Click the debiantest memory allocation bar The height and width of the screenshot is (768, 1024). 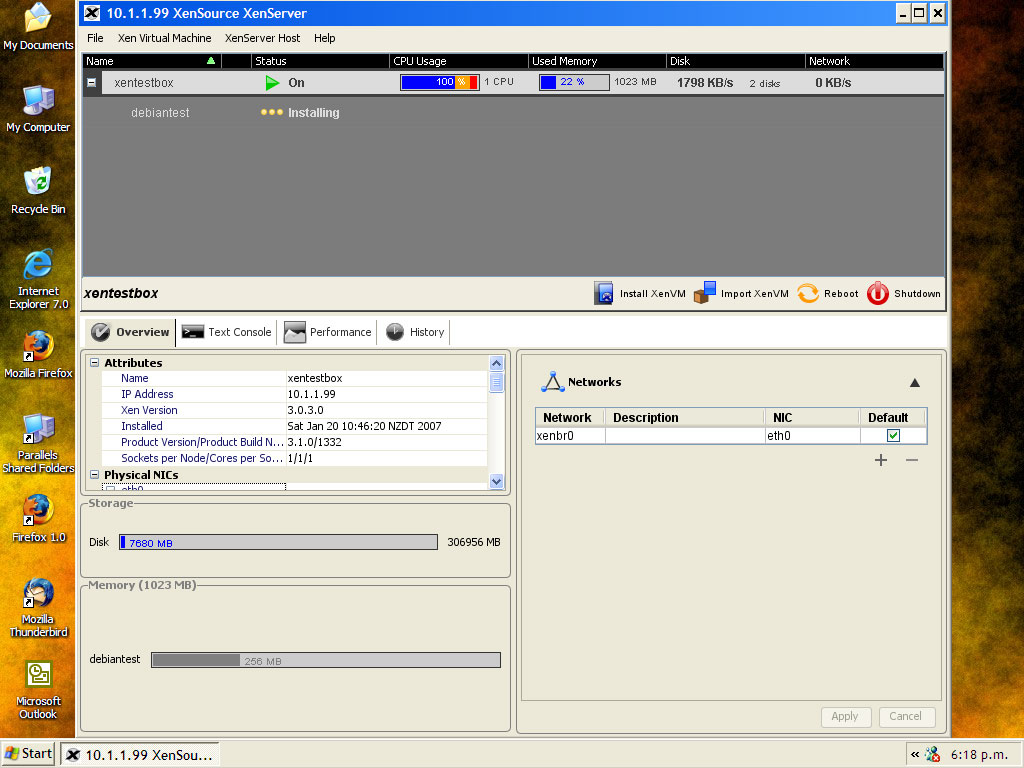(326, 660)
